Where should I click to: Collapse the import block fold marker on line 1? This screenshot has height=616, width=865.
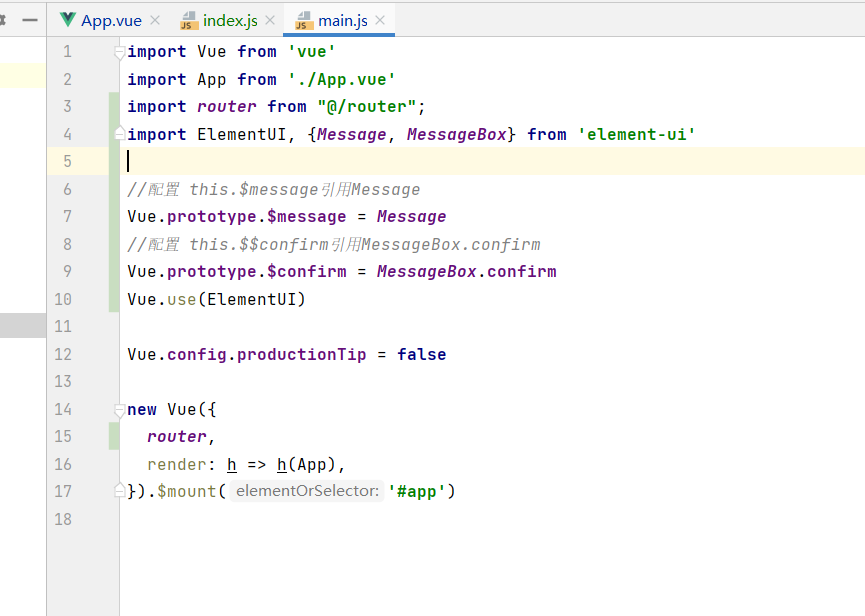pyautogui.click(x=119, y=52)
